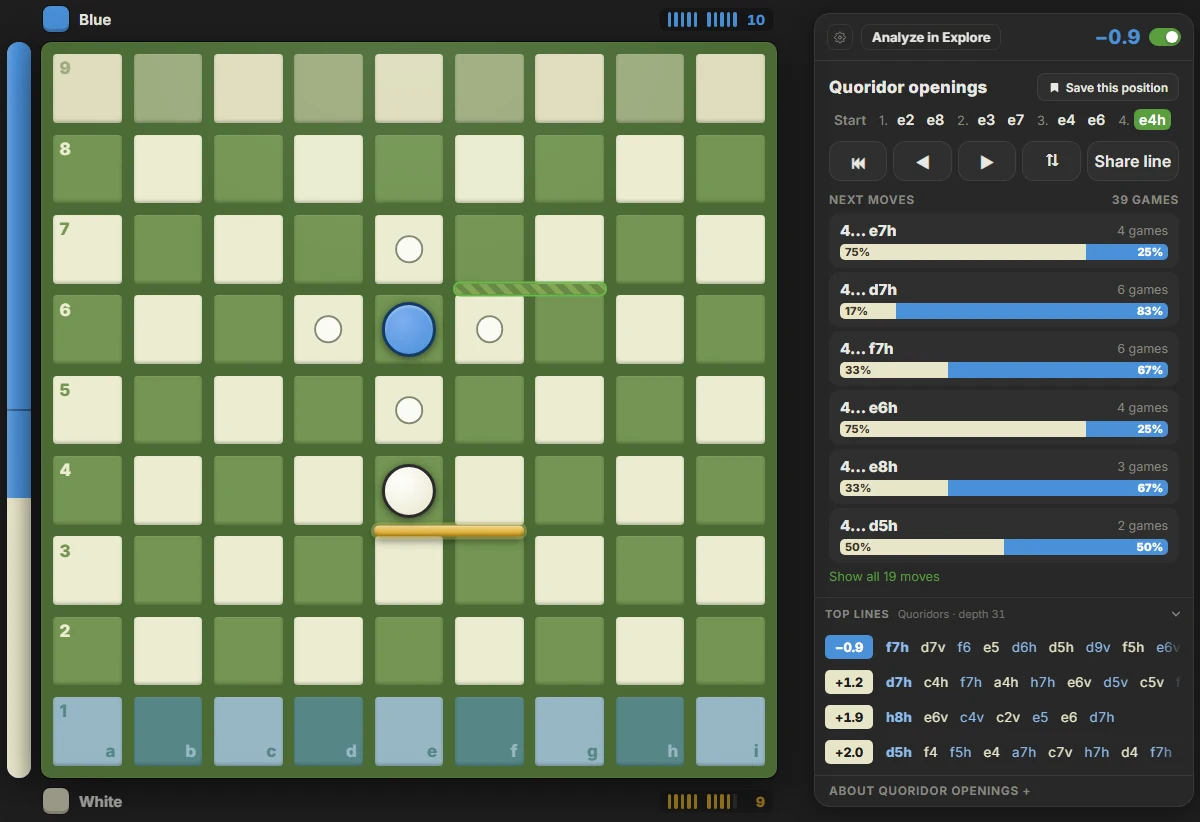The image size is (1200, 822).
Task: Select highlighted move e4h
Action: (1152, 120)
